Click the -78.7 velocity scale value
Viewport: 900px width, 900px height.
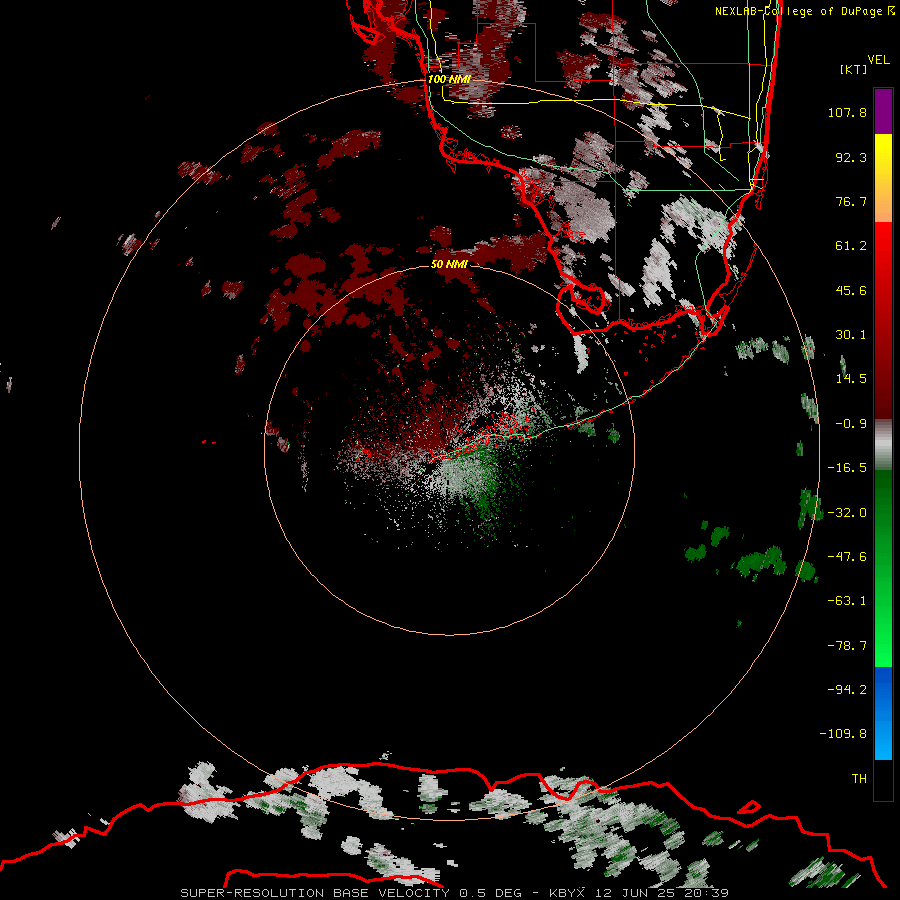(x=847, y=646)
